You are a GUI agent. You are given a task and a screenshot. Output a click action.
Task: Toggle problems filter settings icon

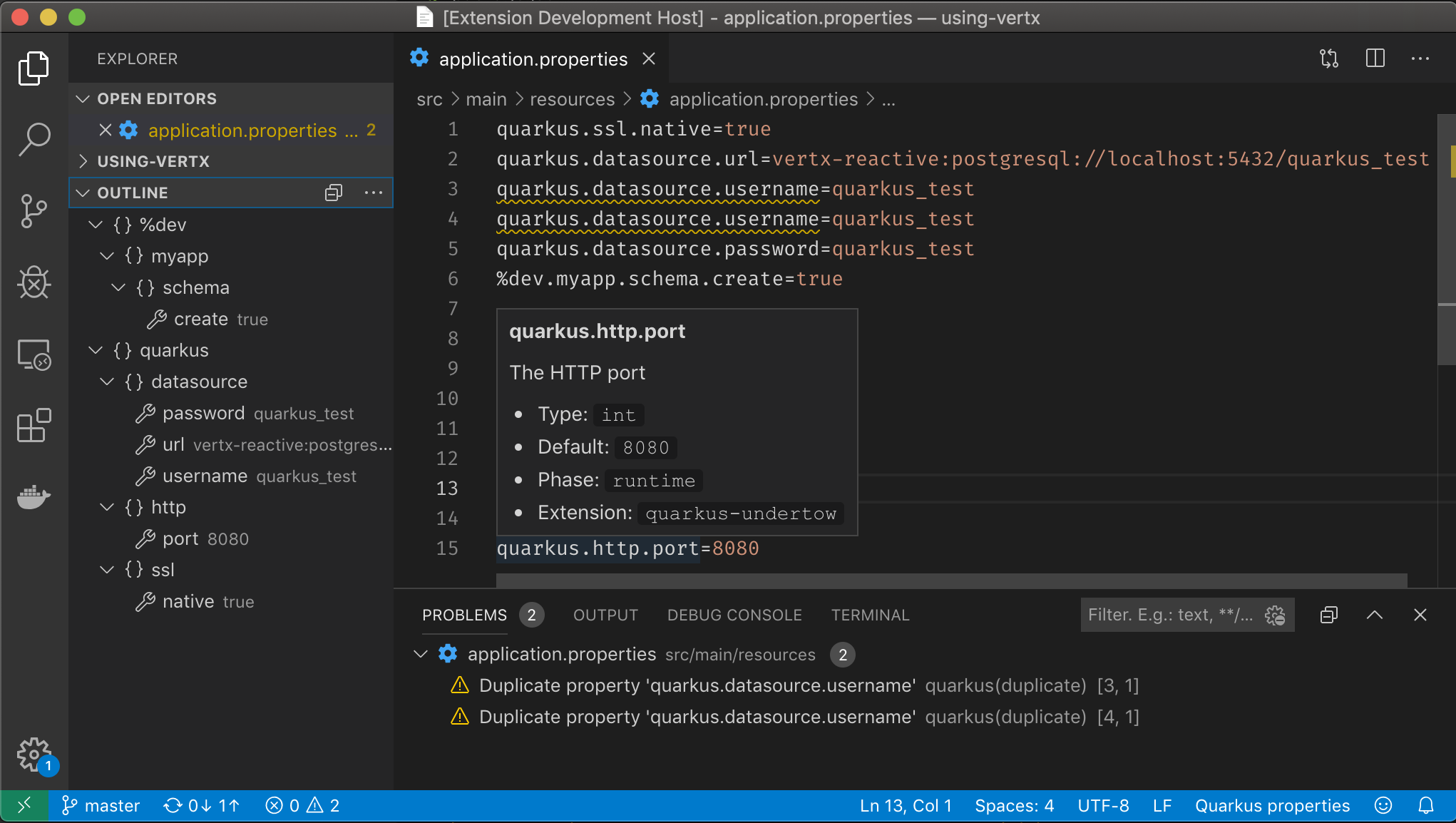click(x=1275, y=615)
